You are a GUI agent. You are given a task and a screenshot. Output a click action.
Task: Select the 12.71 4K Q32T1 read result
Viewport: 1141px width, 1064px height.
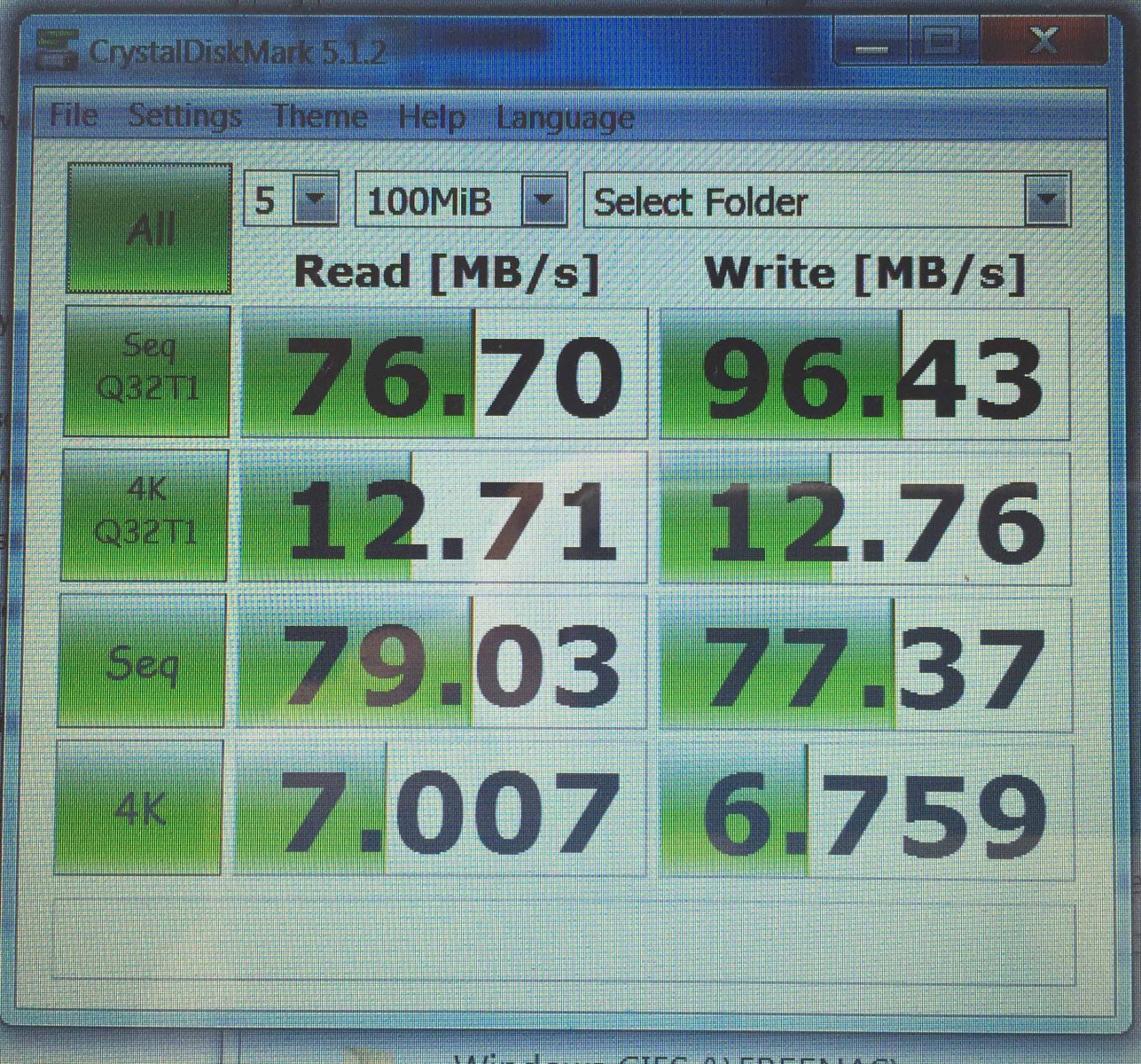click(x=443, y=518)
